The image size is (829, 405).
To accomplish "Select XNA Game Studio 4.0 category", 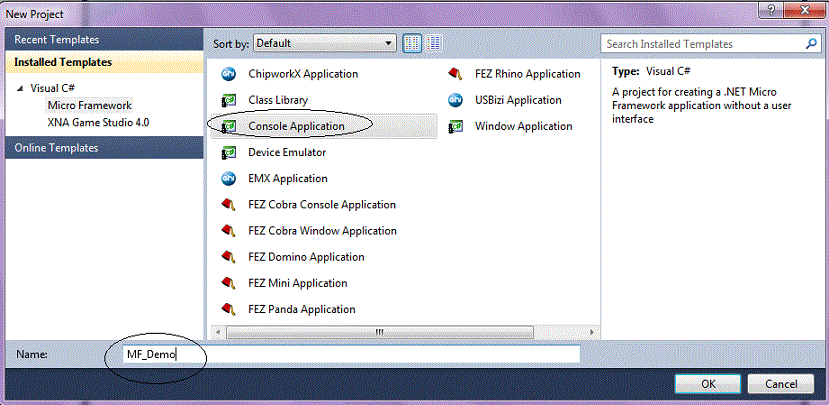I will click(x=98, y=123).
